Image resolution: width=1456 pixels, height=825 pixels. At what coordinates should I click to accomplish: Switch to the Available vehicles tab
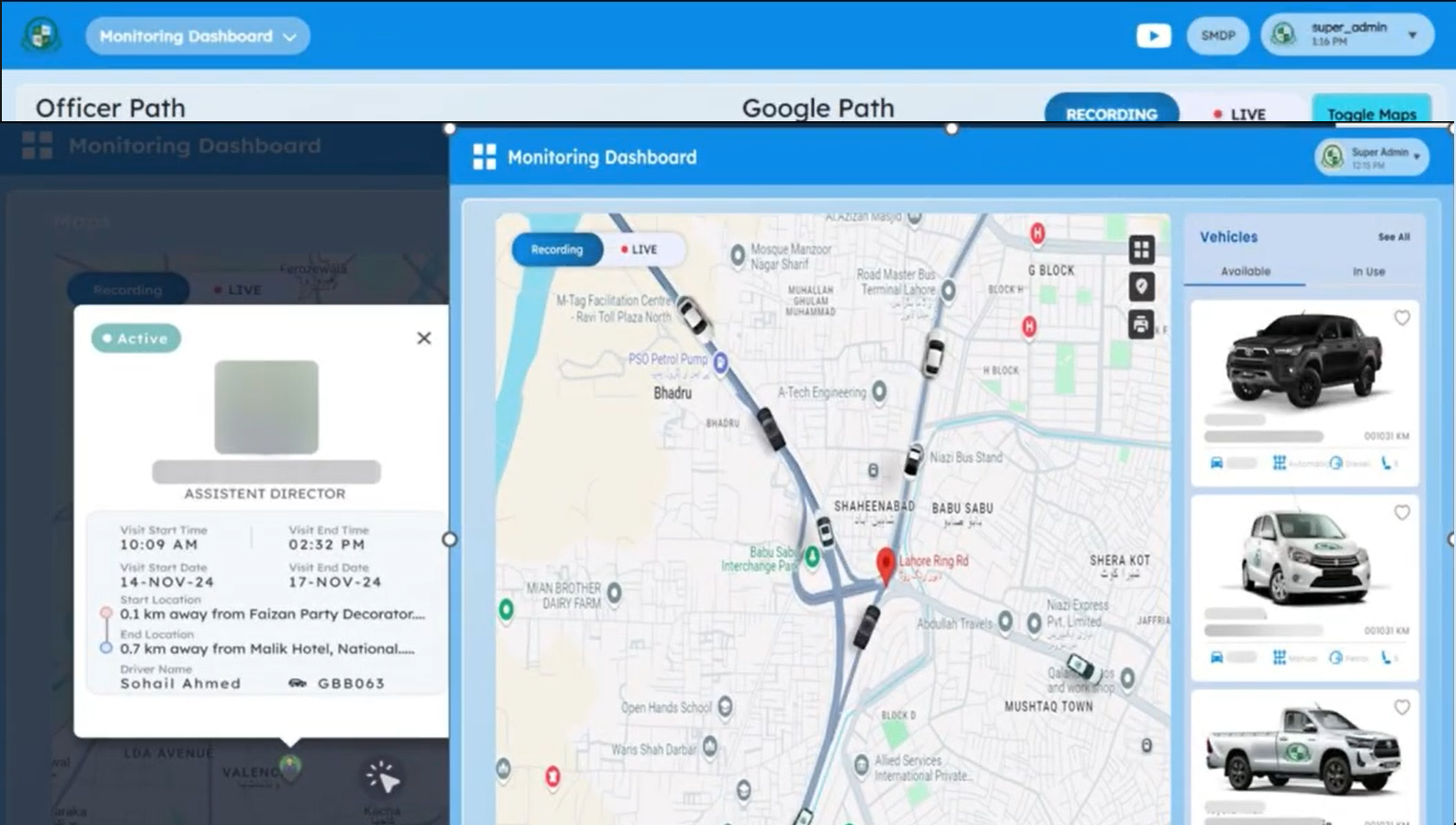click(x=1245, y=272)
